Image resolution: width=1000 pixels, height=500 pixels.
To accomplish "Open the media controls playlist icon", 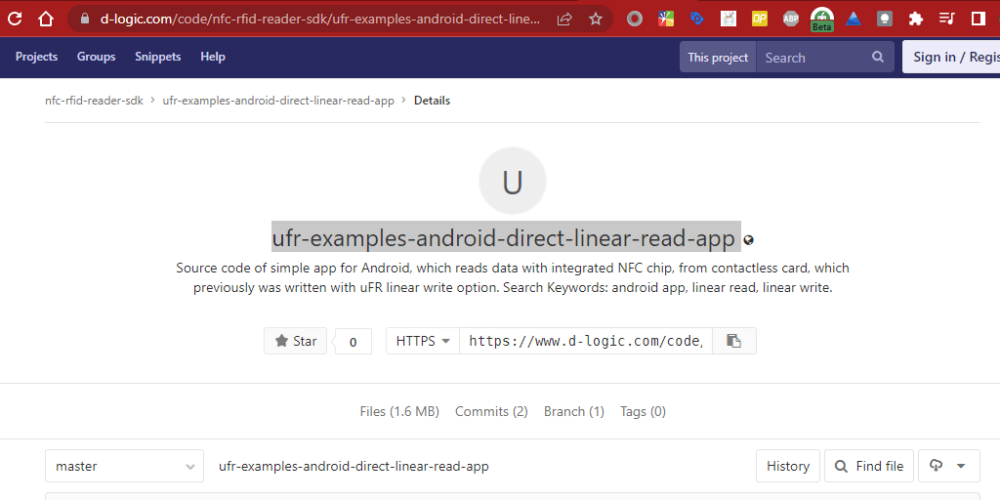I will (948, 19).
